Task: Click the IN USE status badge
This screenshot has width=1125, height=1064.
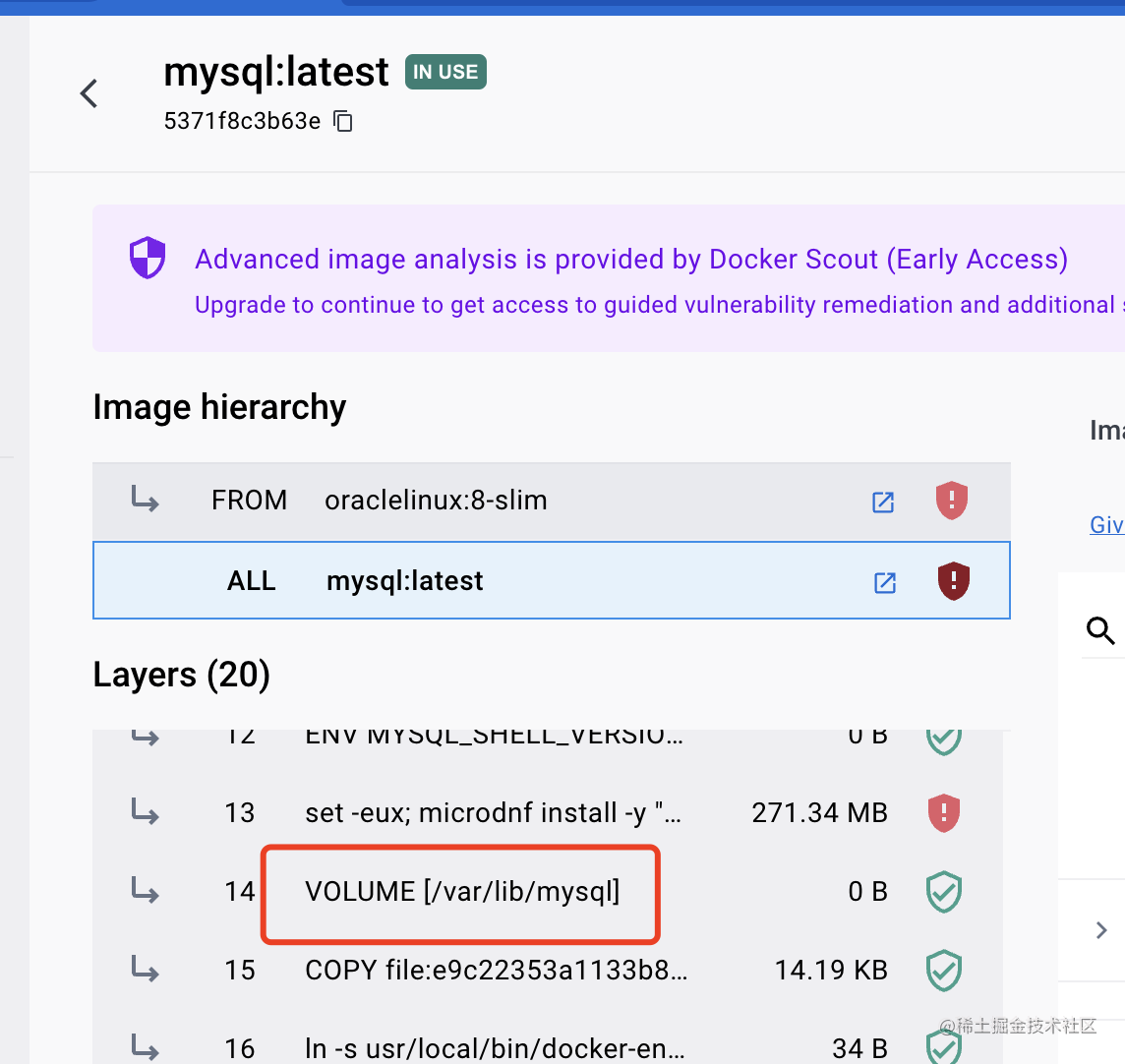Action: point(445,72)
